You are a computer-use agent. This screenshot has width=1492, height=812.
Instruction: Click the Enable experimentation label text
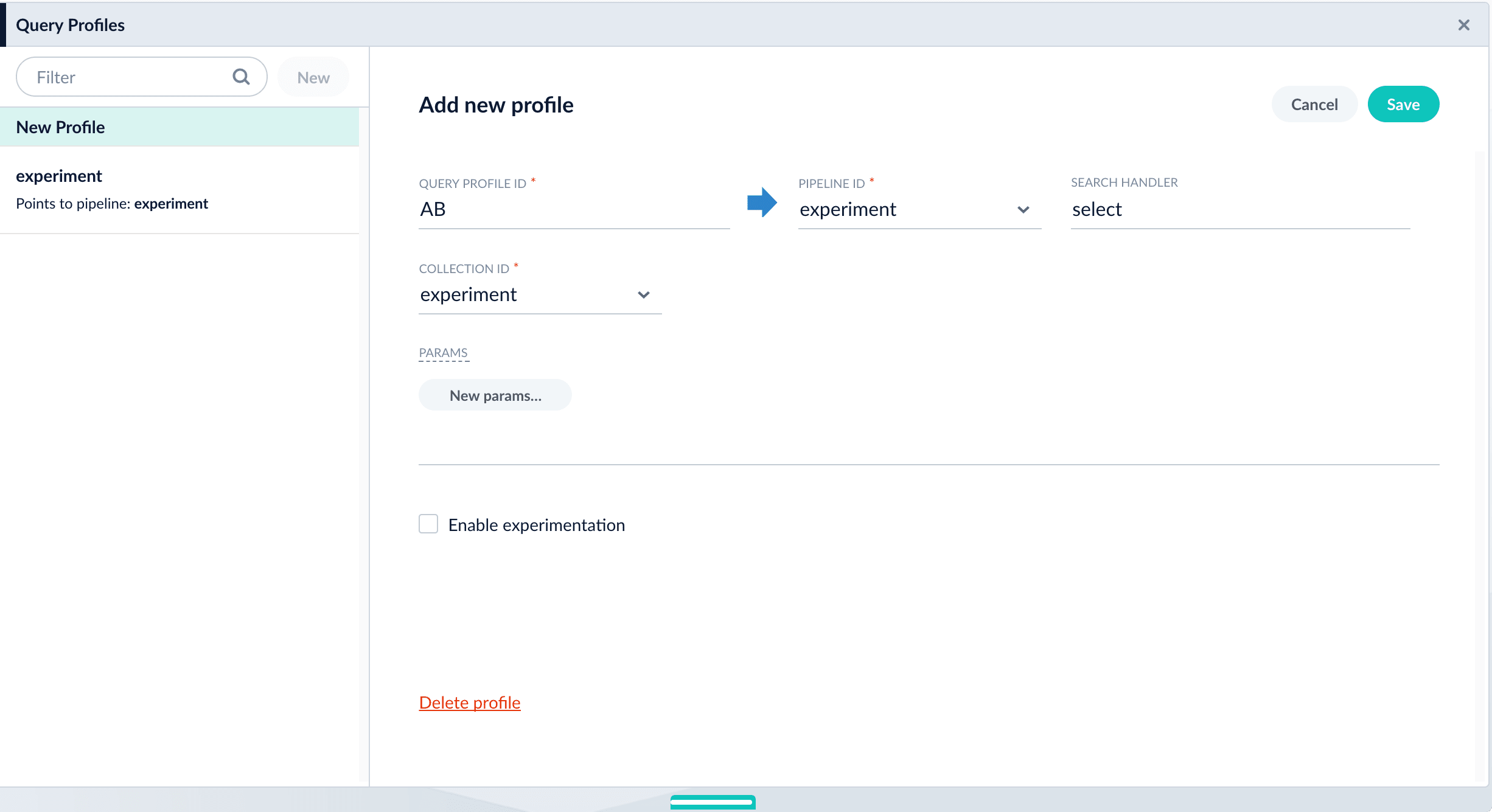536,525
